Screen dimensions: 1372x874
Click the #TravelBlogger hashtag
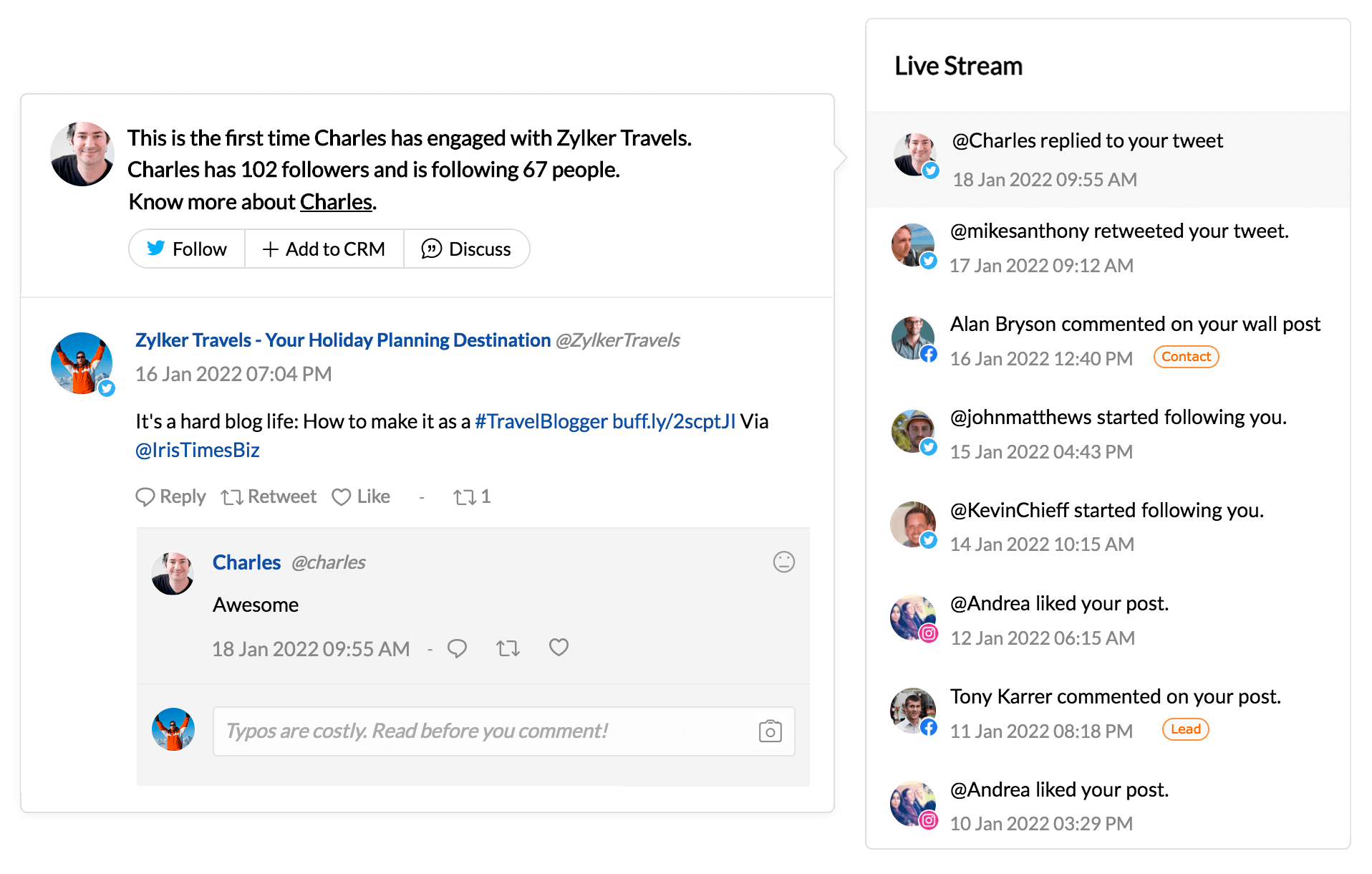click(x=541, y=421)
